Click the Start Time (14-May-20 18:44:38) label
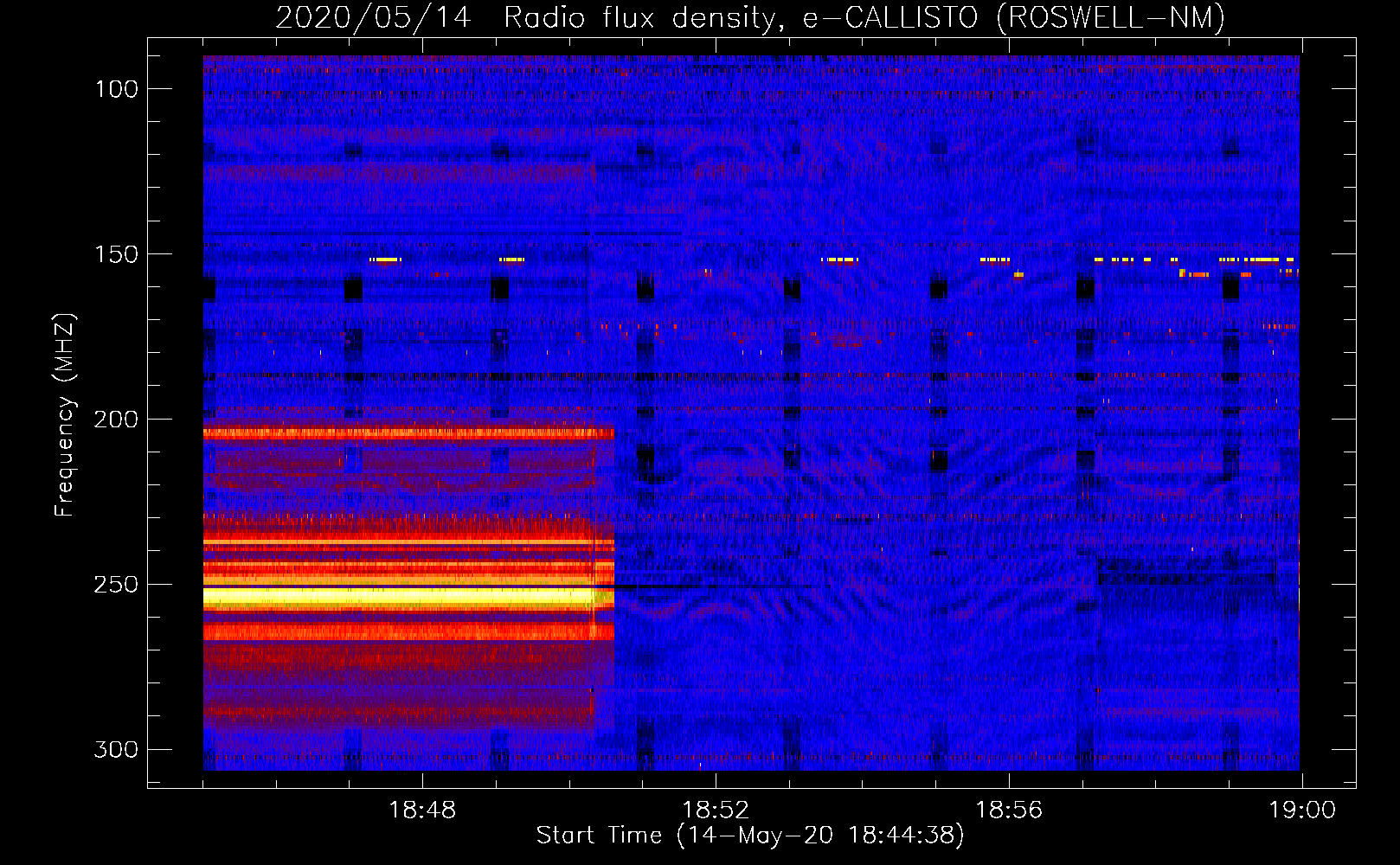Screen dimensions: 1400x865 (750, 836)
